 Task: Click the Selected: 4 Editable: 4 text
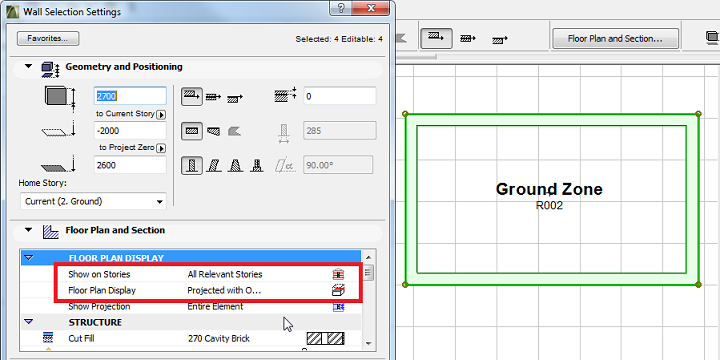click(x=339, y=39)
